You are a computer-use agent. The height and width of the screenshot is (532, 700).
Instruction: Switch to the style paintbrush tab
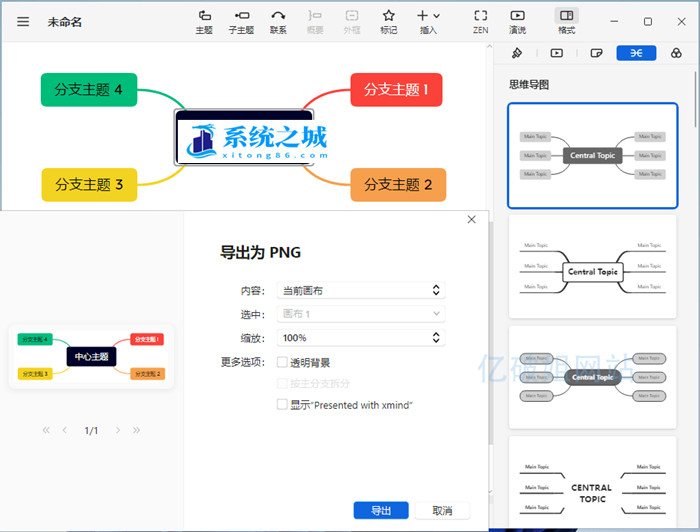point(517,53)
